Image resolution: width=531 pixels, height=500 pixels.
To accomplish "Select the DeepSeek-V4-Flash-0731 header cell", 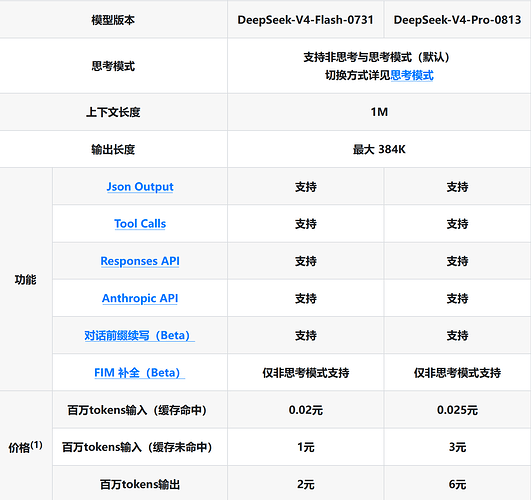I will pos(305,20).
